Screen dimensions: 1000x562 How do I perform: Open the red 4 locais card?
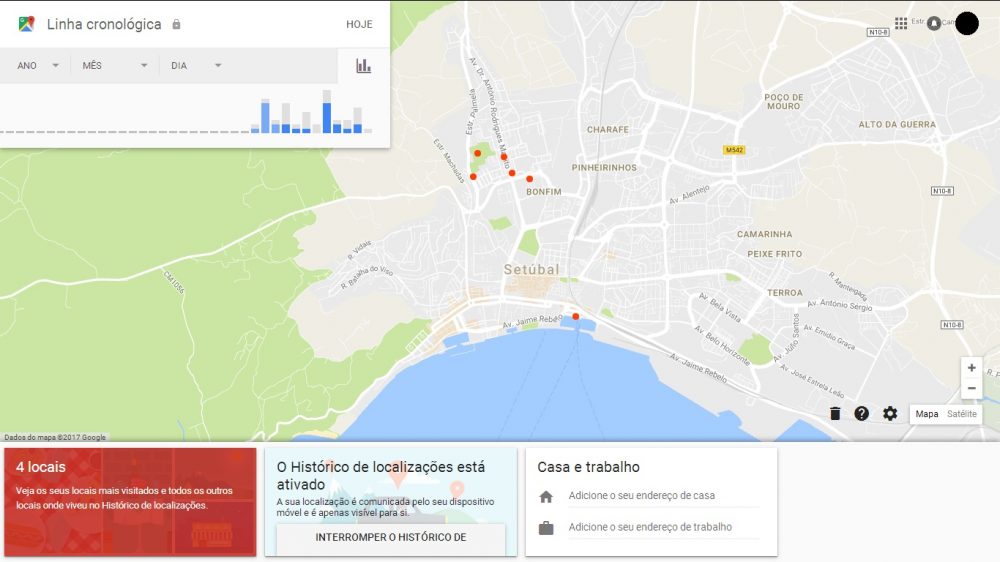(130, 502)
